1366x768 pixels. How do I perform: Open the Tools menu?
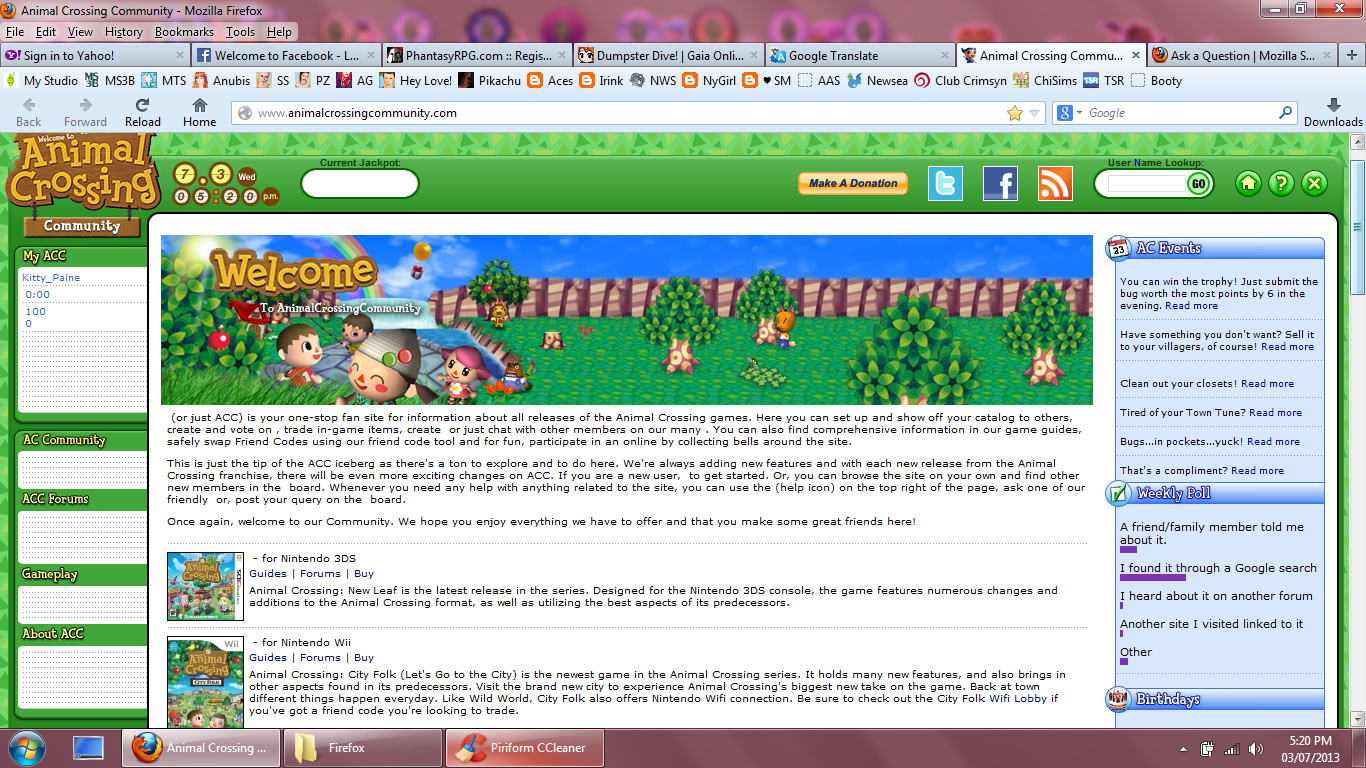pyautogui.click(x=241, y=32)
